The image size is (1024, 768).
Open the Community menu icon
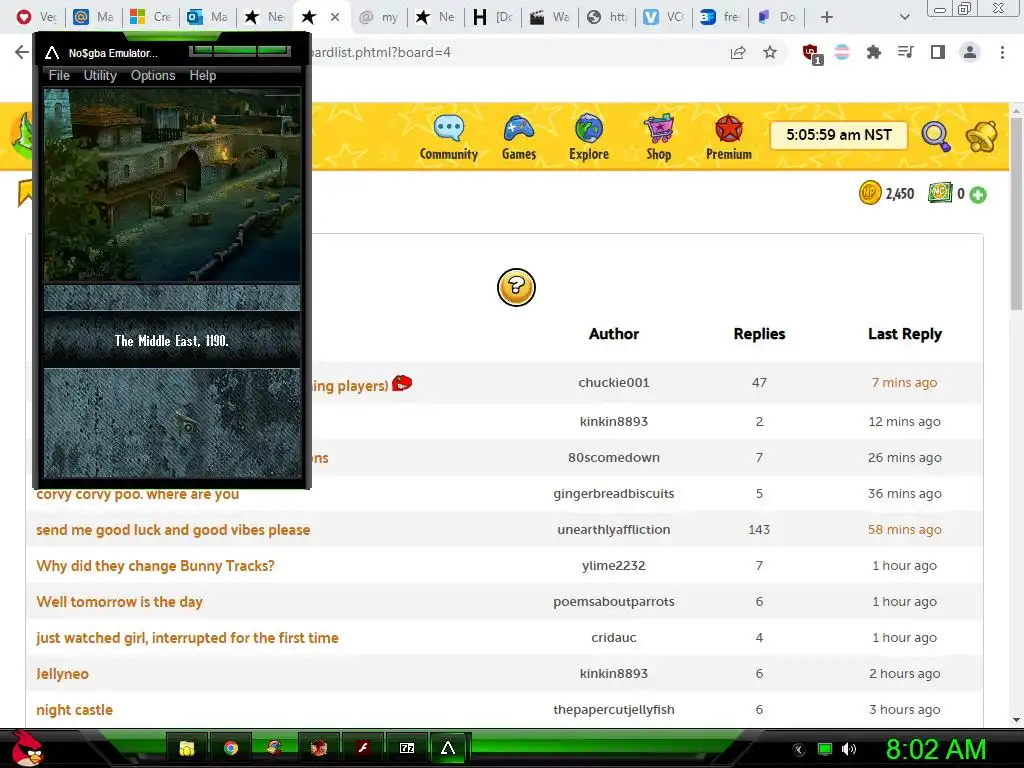[449, 128]
